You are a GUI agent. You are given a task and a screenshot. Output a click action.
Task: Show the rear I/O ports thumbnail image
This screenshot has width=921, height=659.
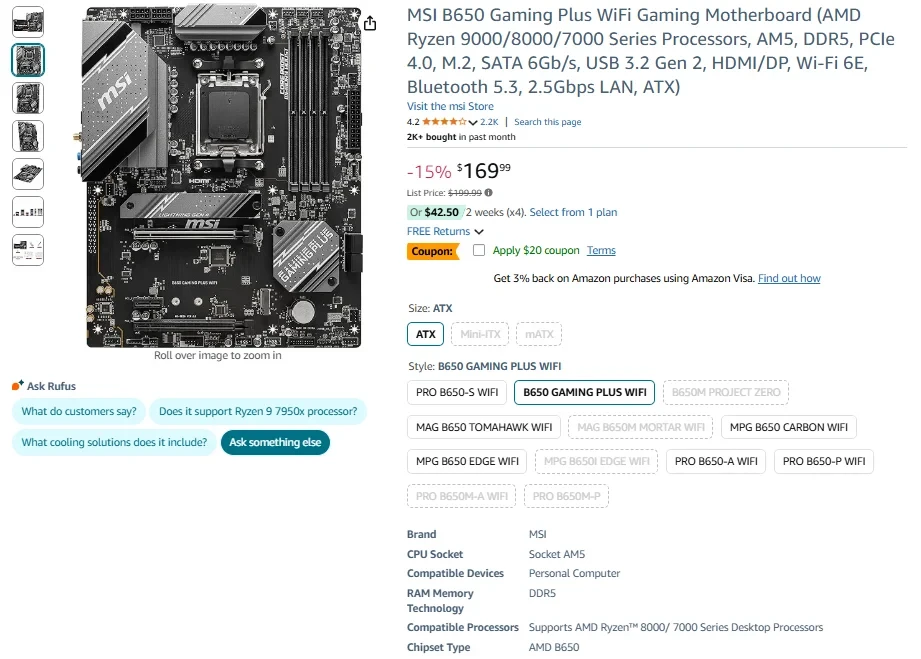pyautogui.click(x=28, y=211)
